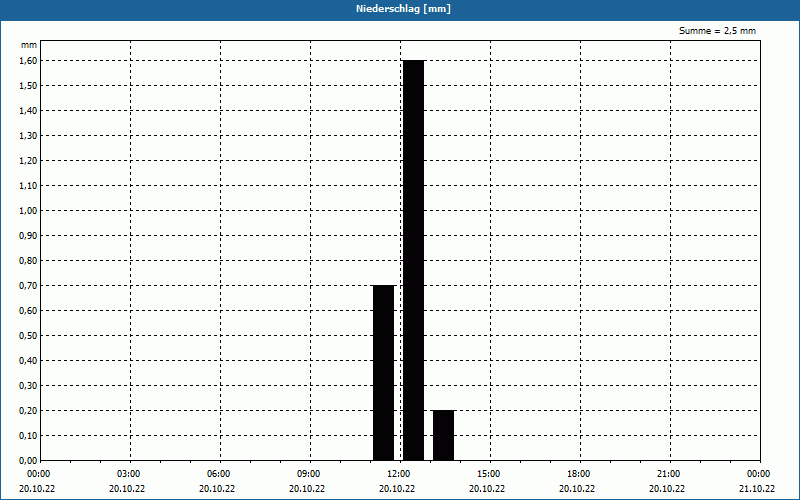Click the 1,40 y-axis value
Screen dimensions: 800x500
pyautogui.click(x=28, y=110)
